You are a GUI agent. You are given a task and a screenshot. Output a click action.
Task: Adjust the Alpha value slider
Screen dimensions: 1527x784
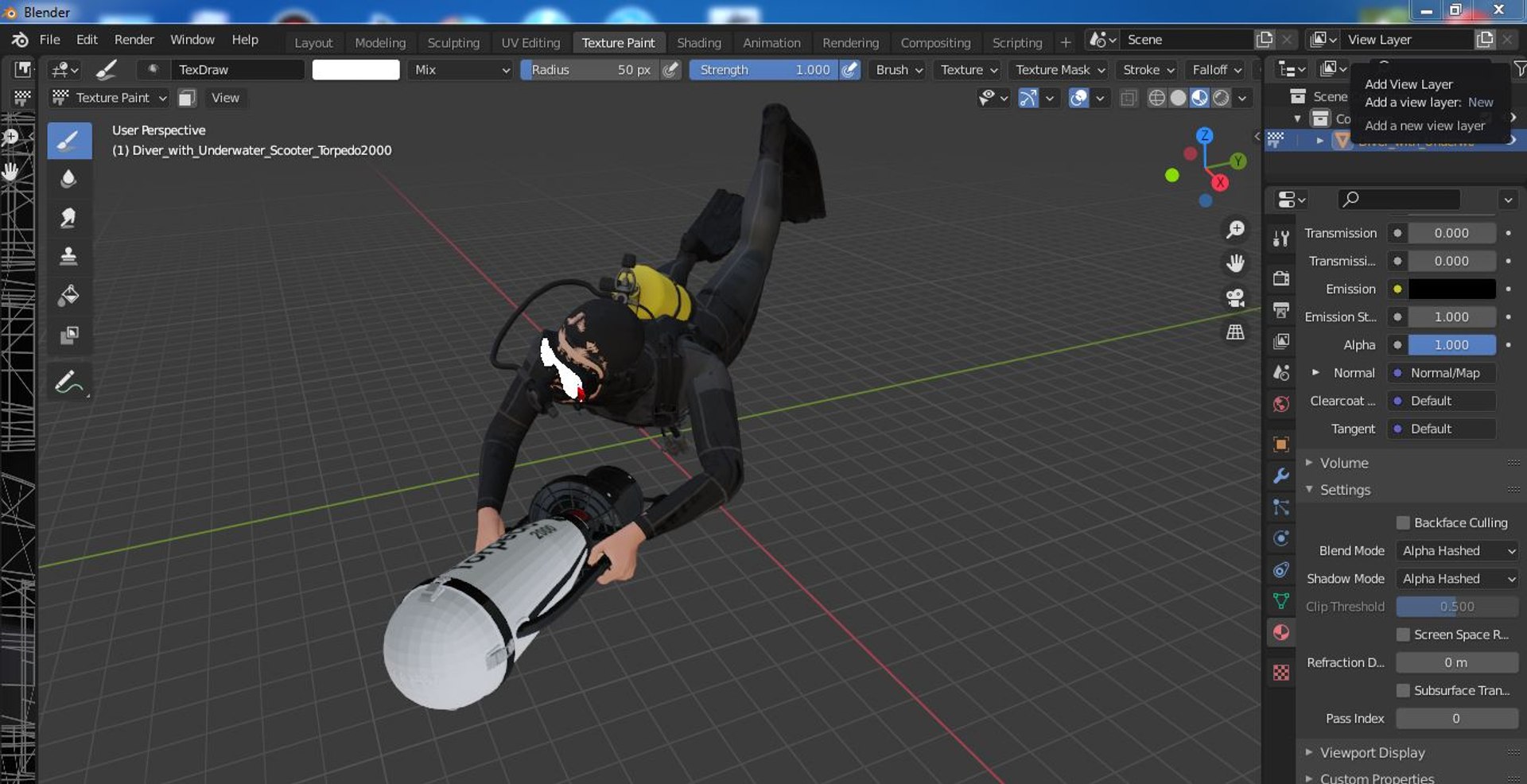(1451, 344)
